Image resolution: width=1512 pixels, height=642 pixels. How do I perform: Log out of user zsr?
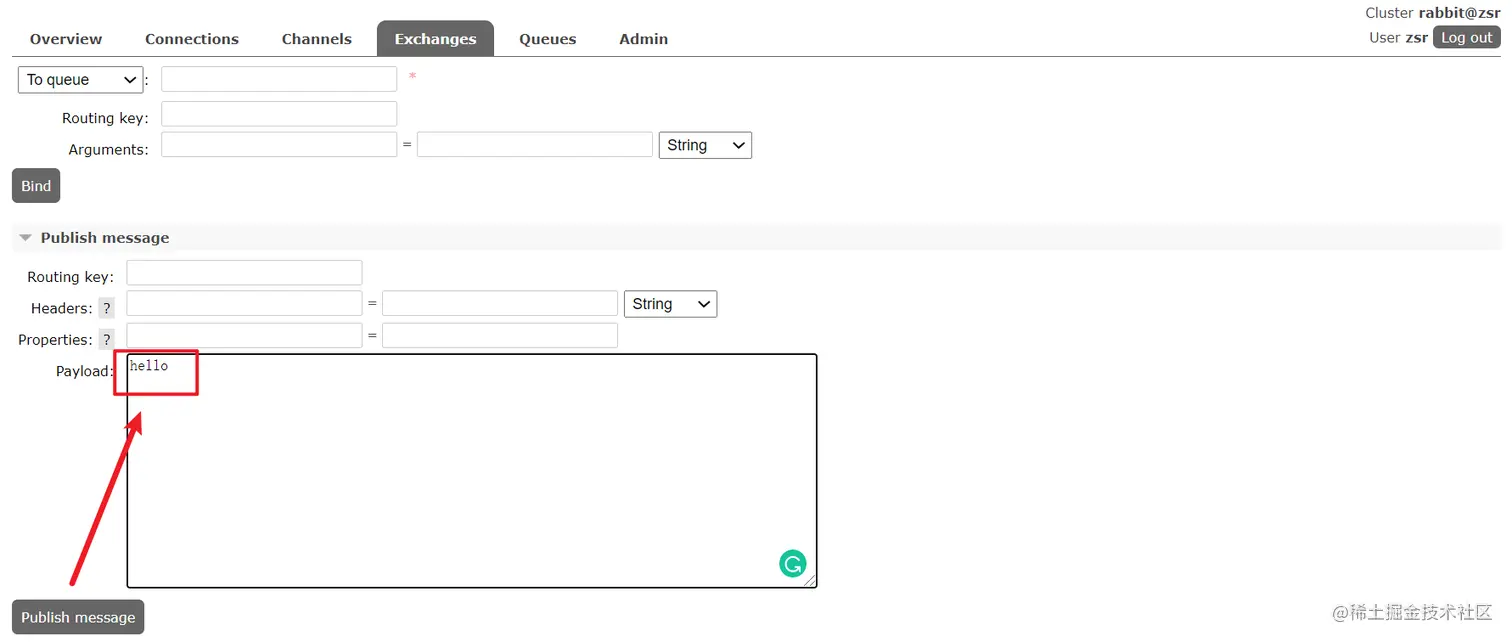click(x=1467, y=37)
